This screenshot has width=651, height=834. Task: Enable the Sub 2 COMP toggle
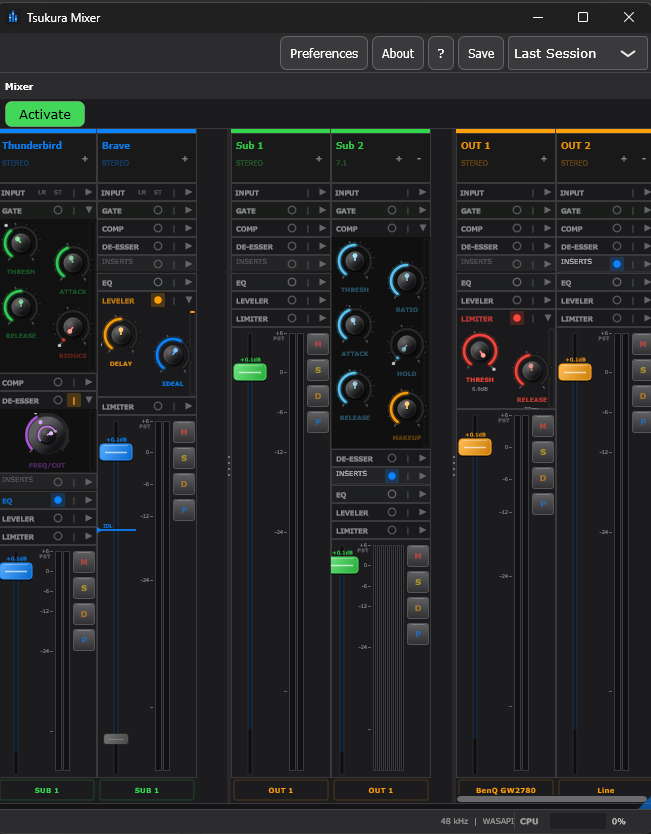392,228
